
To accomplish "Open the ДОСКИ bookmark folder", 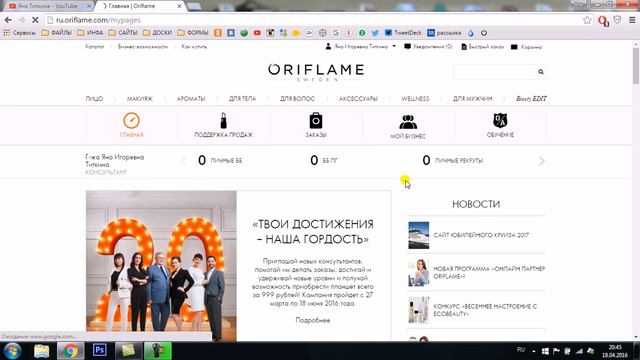I will tap(157, 33).
